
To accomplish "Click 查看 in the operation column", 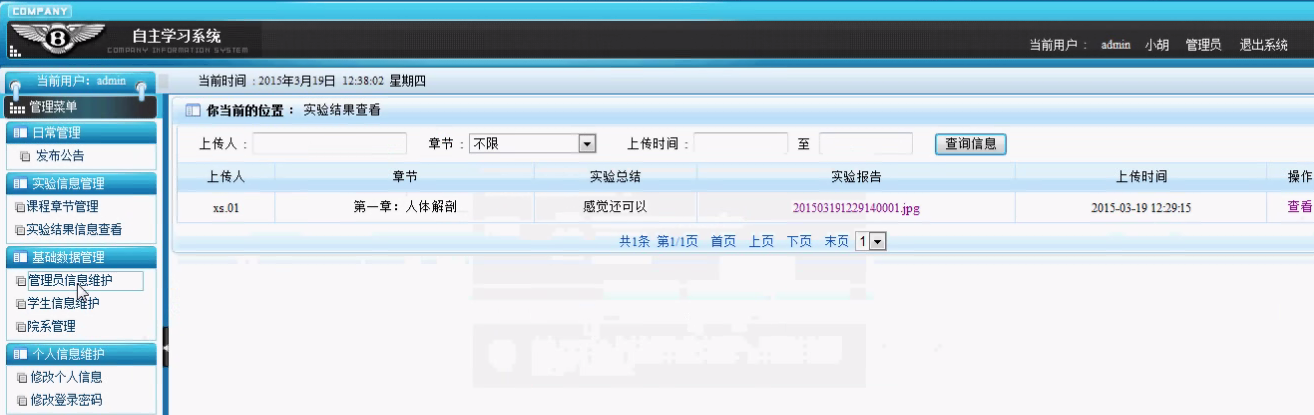I will pos(1299,207).
